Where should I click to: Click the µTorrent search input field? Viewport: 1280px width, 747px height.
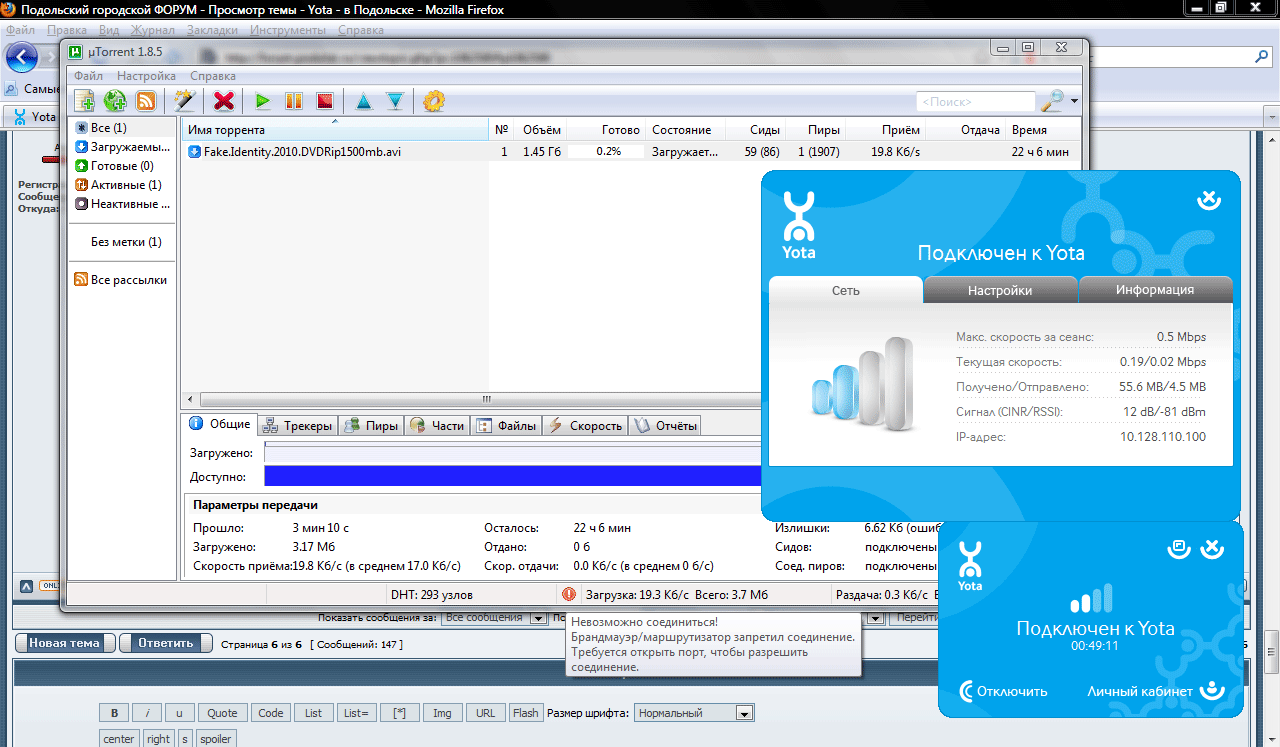[975, 102]
